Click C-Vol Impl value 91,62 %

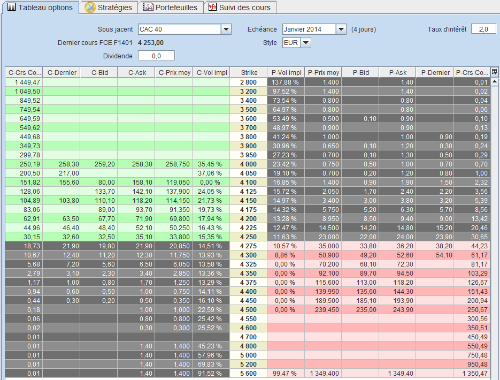[211, 373]
